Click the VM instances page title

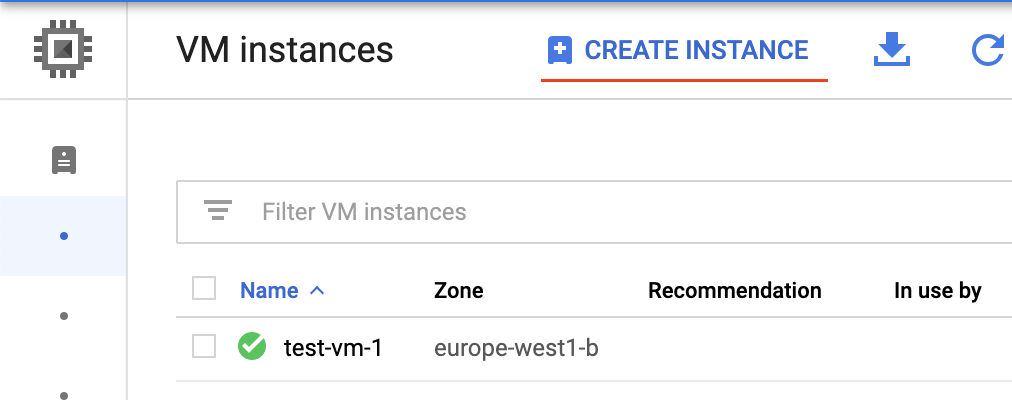click(284, 50)
